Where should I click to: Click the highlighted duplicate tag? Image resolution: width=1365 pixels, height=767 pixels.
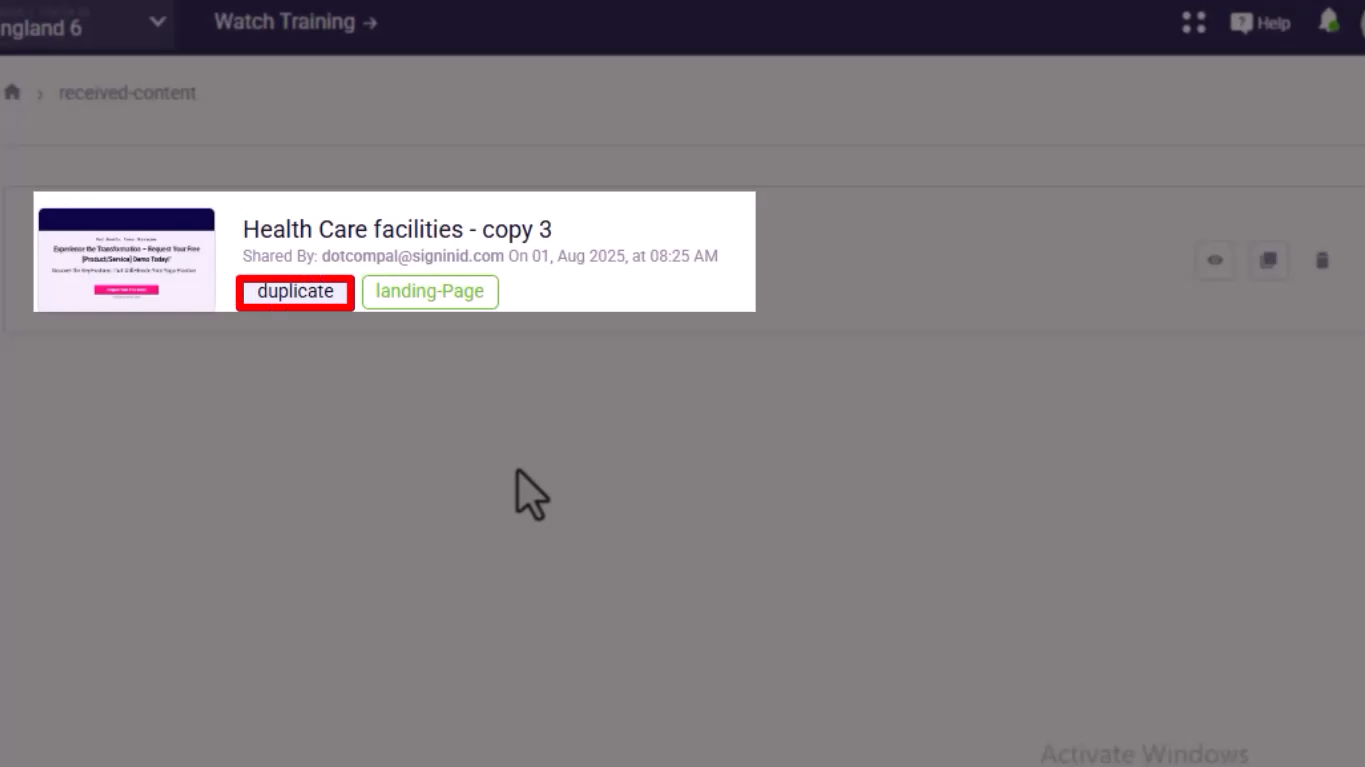pos(295,292)
